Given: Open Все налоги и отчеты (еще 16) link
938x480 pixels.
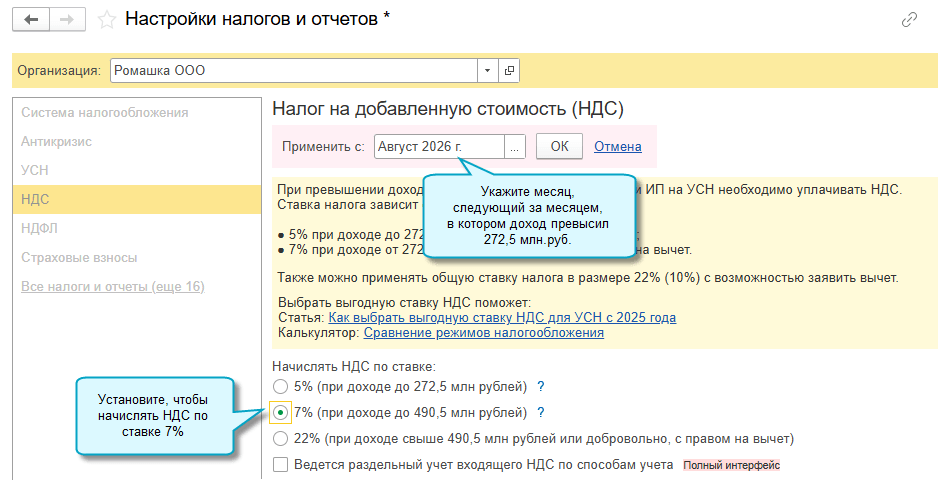Looking at the screenshot, I should click(112, 287).
